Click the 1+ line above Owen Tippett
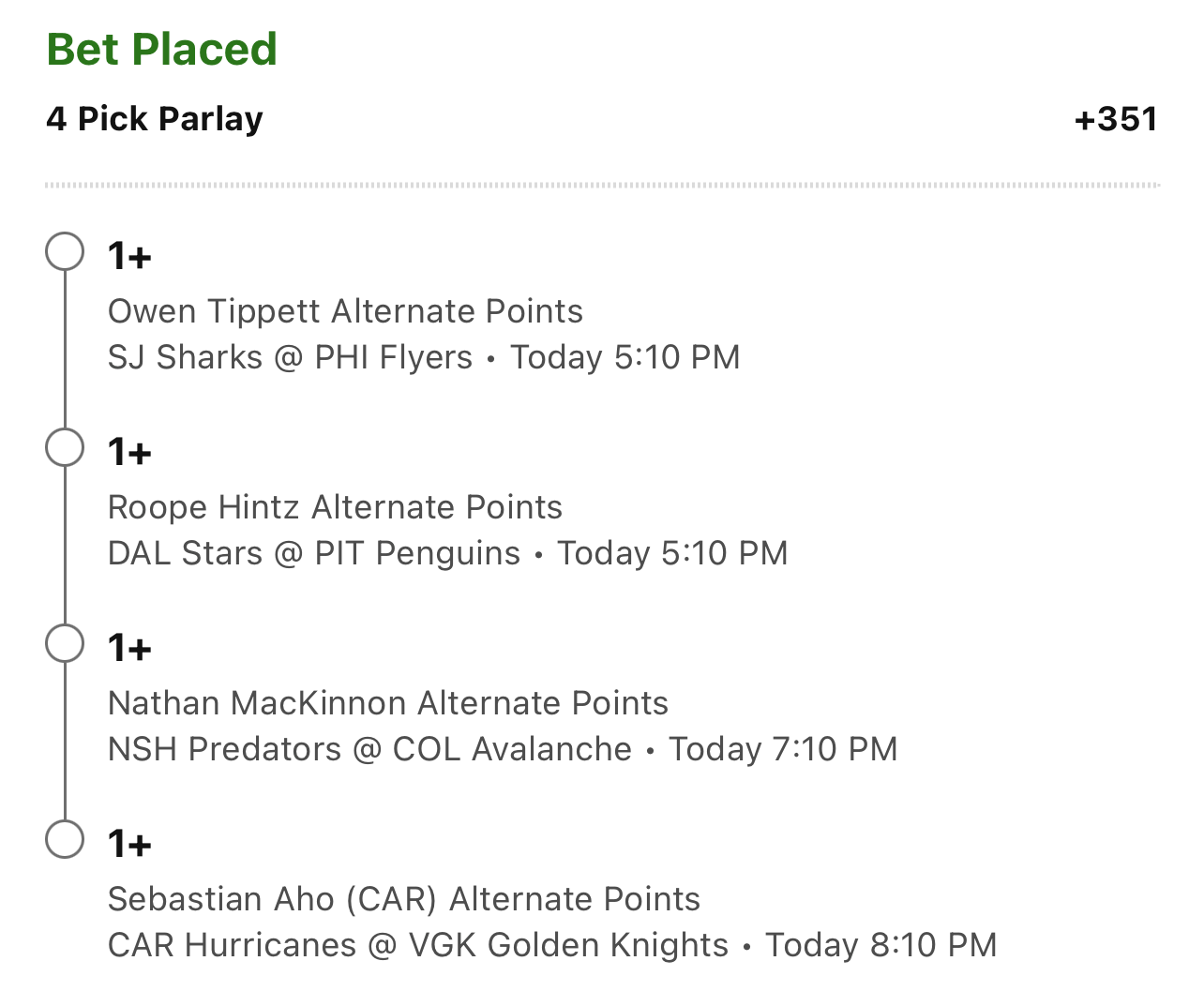 (x=129, y=256)
